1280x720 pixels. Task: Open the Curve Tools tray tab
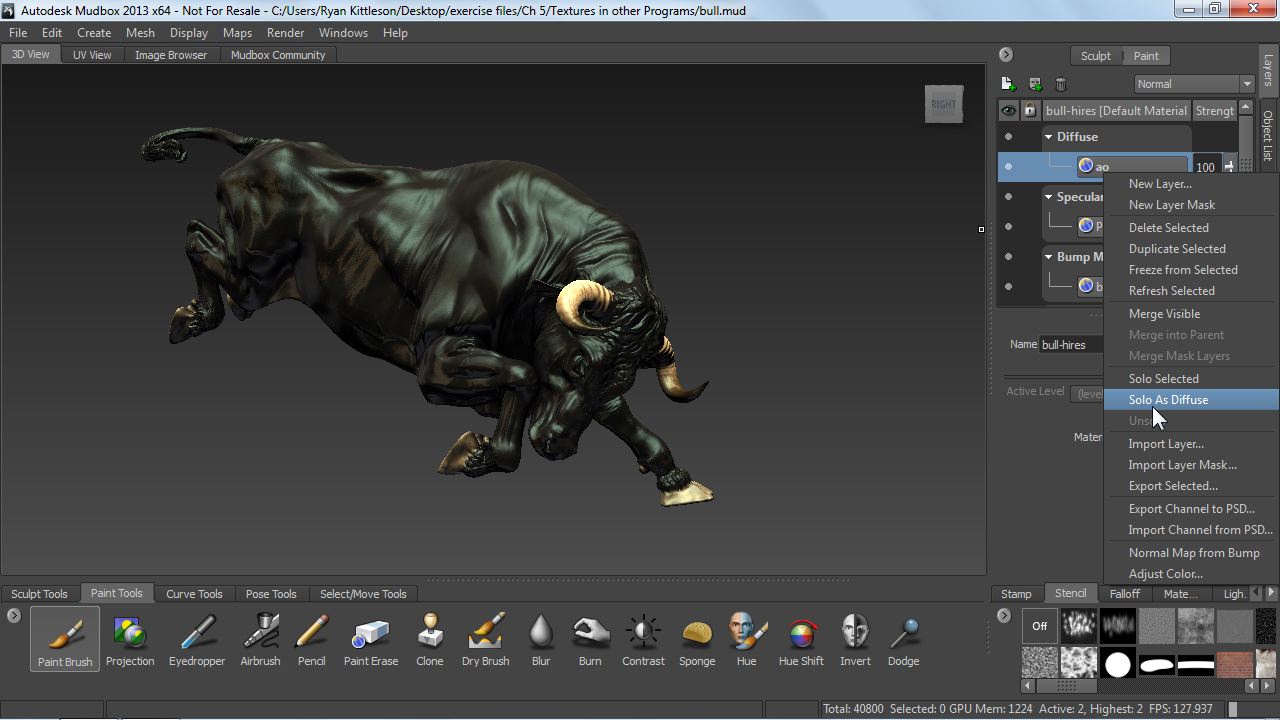194,594
